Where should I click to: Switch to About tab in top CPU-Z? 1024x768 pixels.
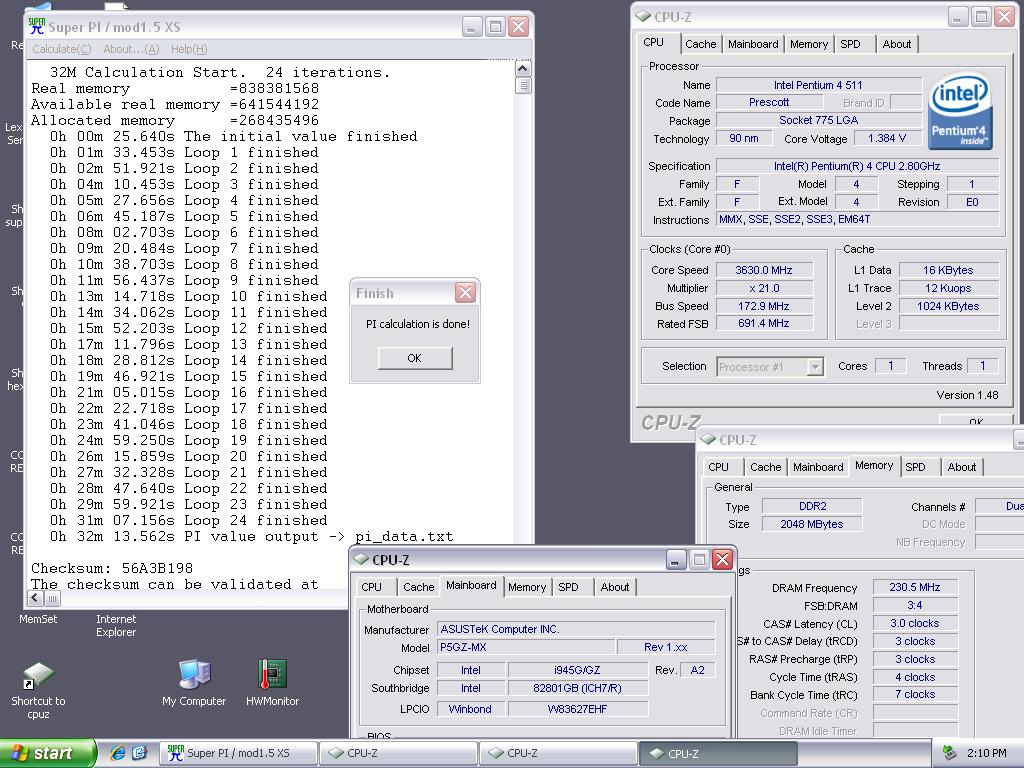[x=897, y=44]
